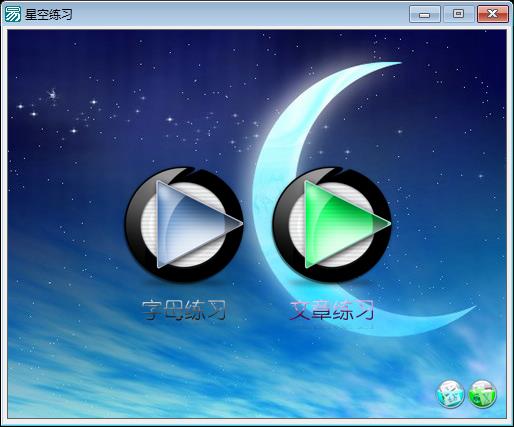This screenshot has width=514, height=427.
Task: Click the 字母练习 text label
Action: (184, 310)
